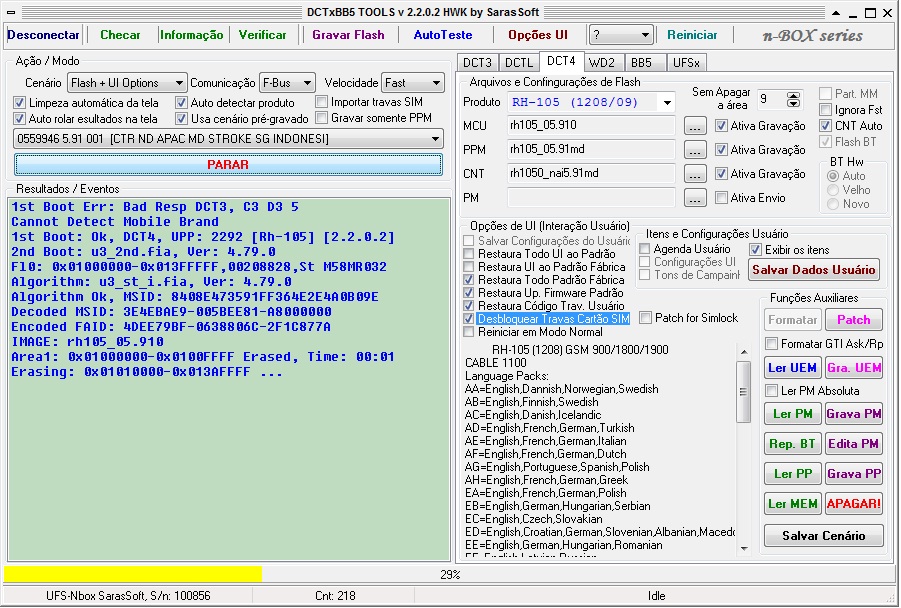Viewport: 901px width, 608px height.
Task: Click the Desconectar toolbar button
Action: click(x=43, y=35)
